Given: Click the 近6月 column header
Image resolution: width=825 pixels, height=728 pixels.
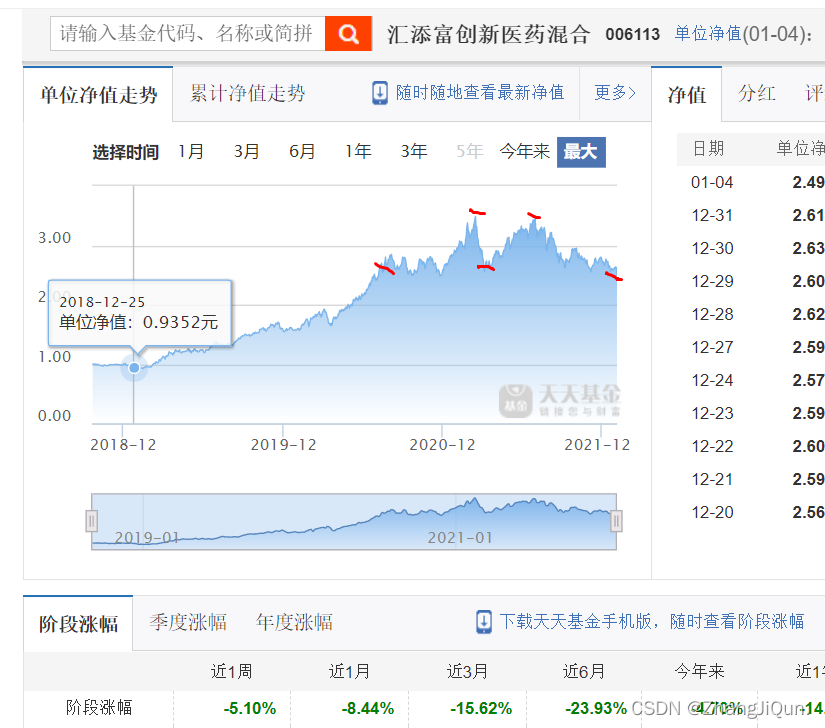Looking at the screenshot, I should click(x=584, y=672).
